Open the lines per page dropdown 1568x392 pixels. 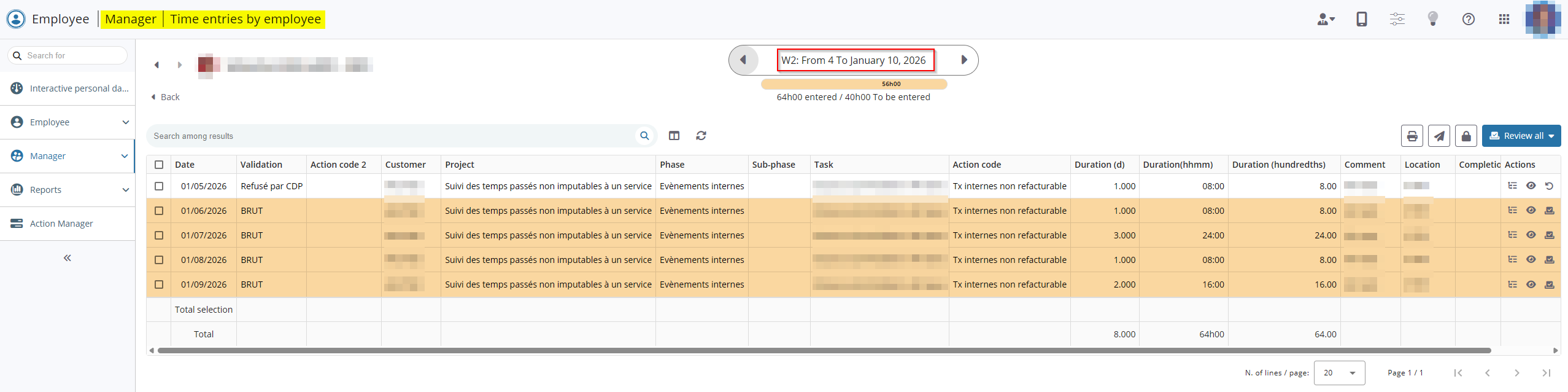[1339, 373]
